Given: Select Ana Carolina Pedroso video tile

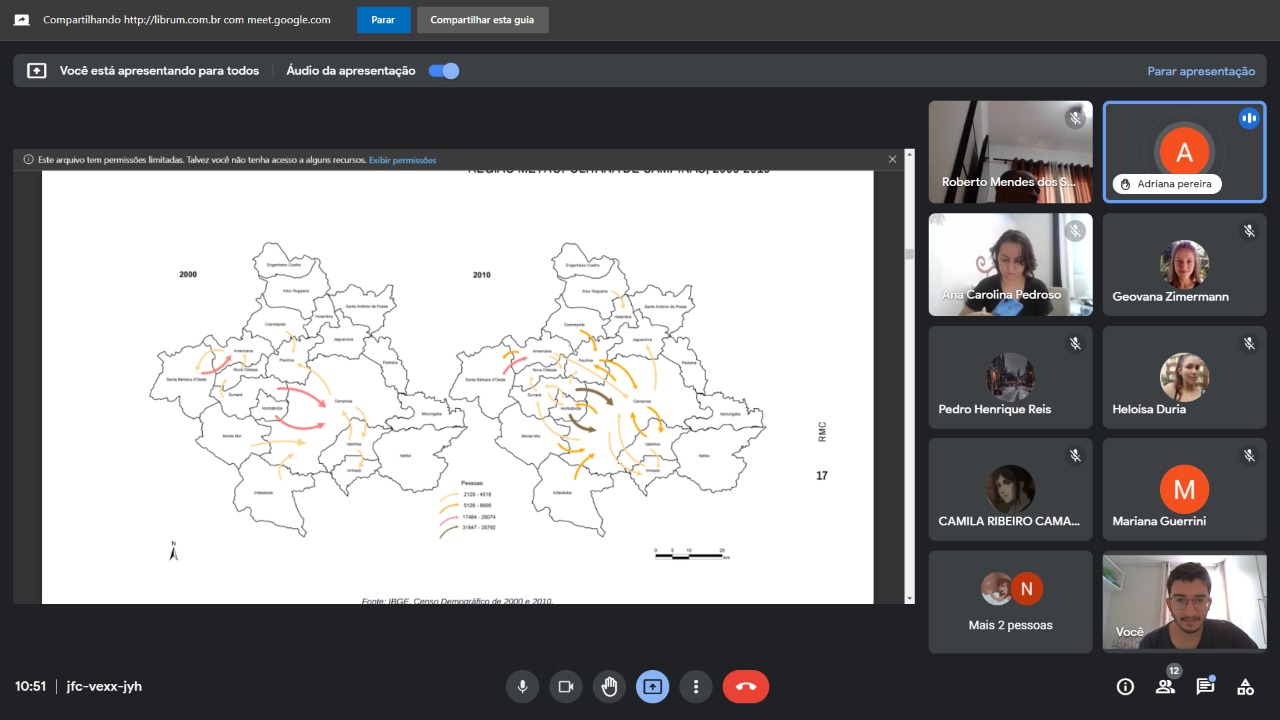Looking at the screenshot, I should pyautogui.click(x=1011, y=264).
